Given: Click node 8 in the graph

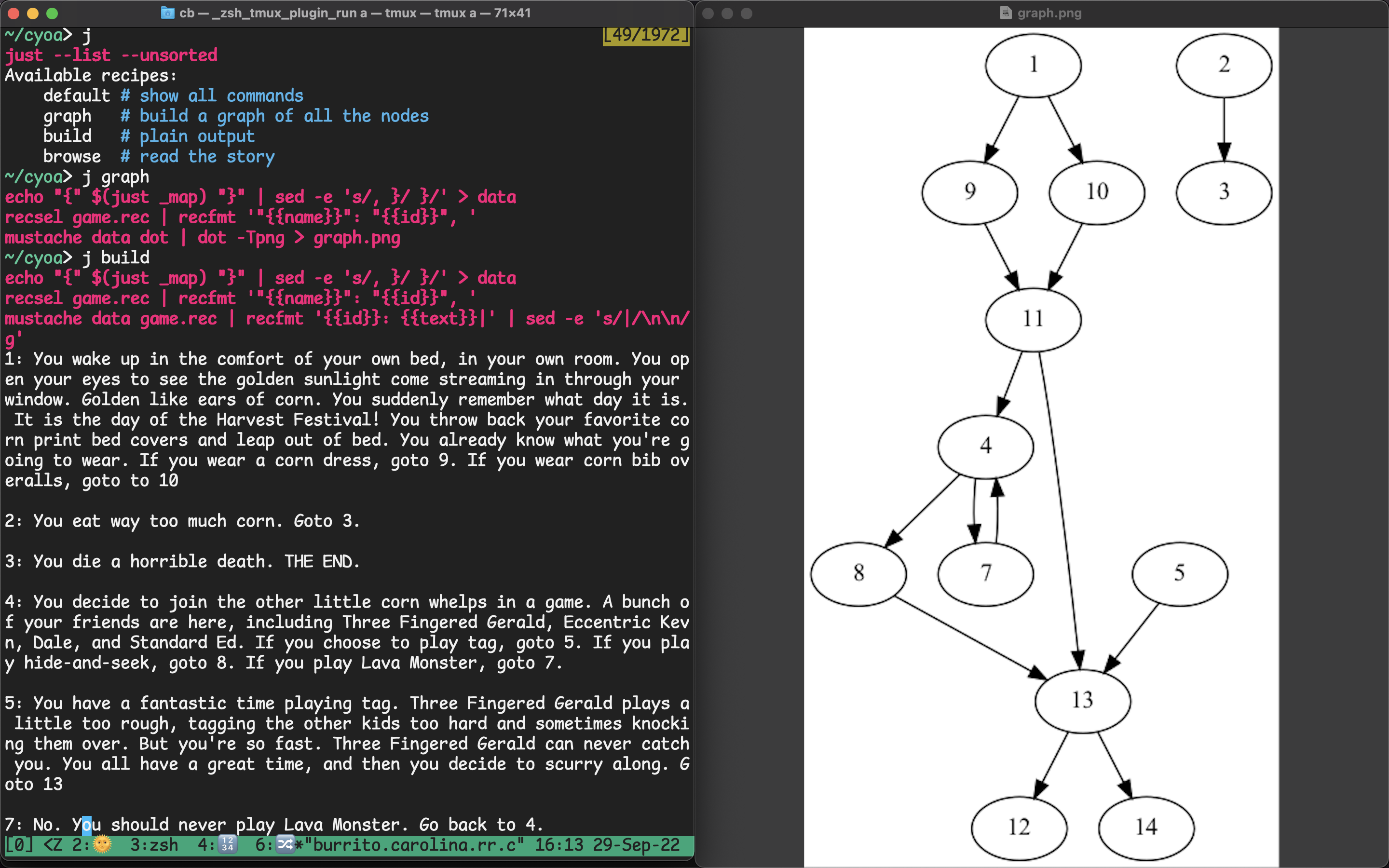Looking at the screenshot, I should click(x=858, y=573).
